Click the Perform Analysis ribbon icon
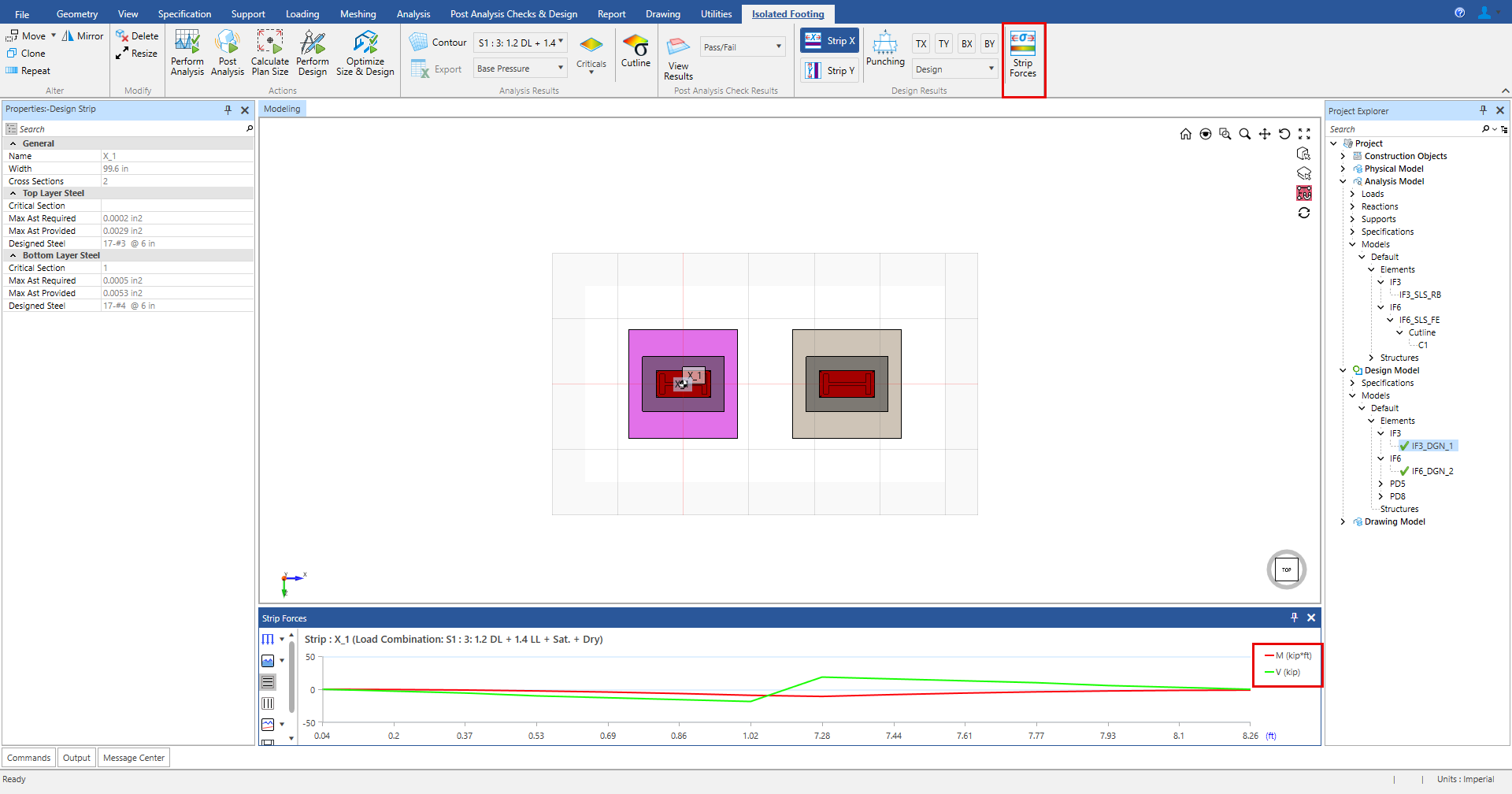1512x794 pixels. click(187, 53)
